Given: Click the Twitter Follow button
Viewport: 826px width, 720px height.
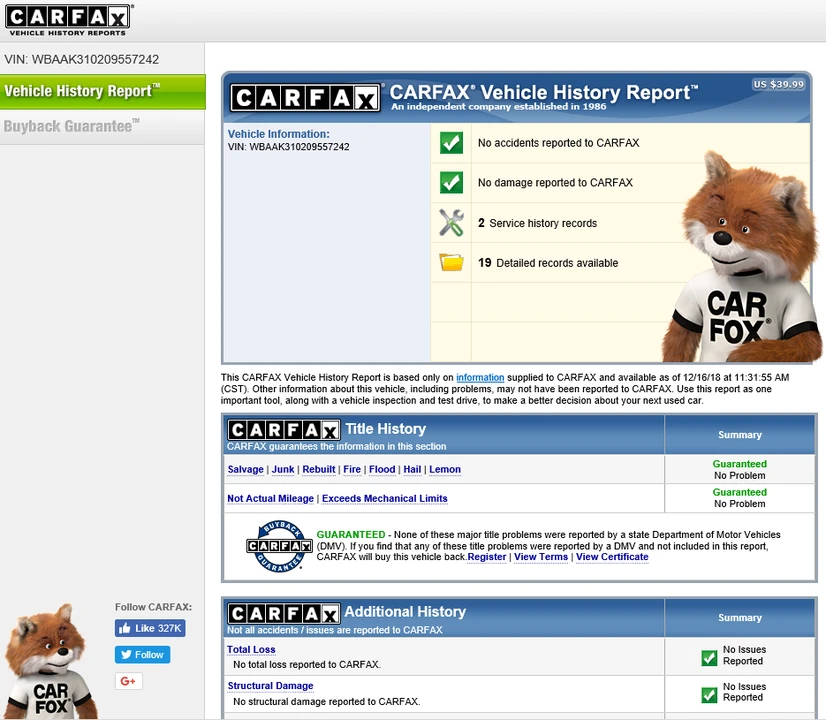Looking at the screenshot, I should click(142, 655).
